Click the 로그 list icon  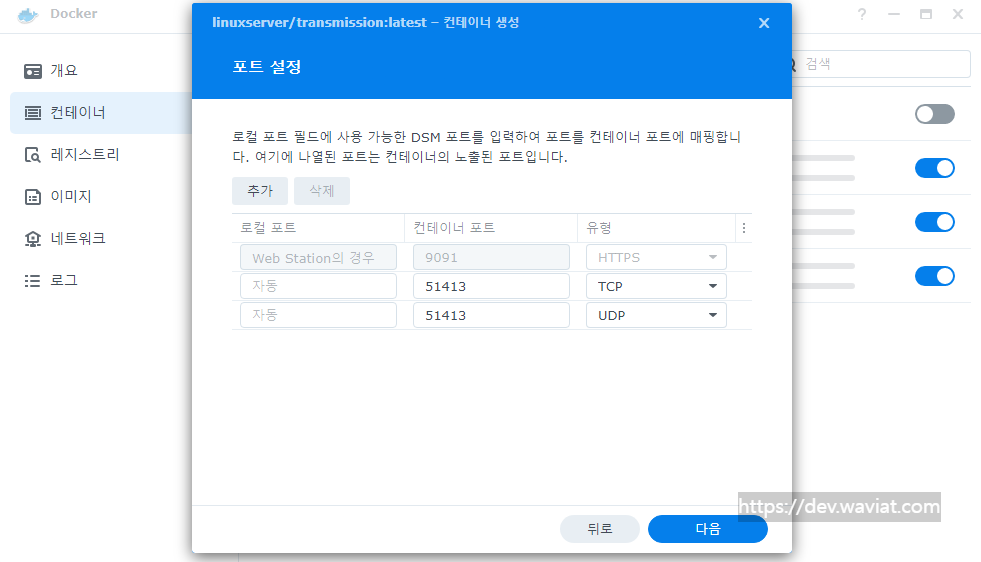pos(33,281)
